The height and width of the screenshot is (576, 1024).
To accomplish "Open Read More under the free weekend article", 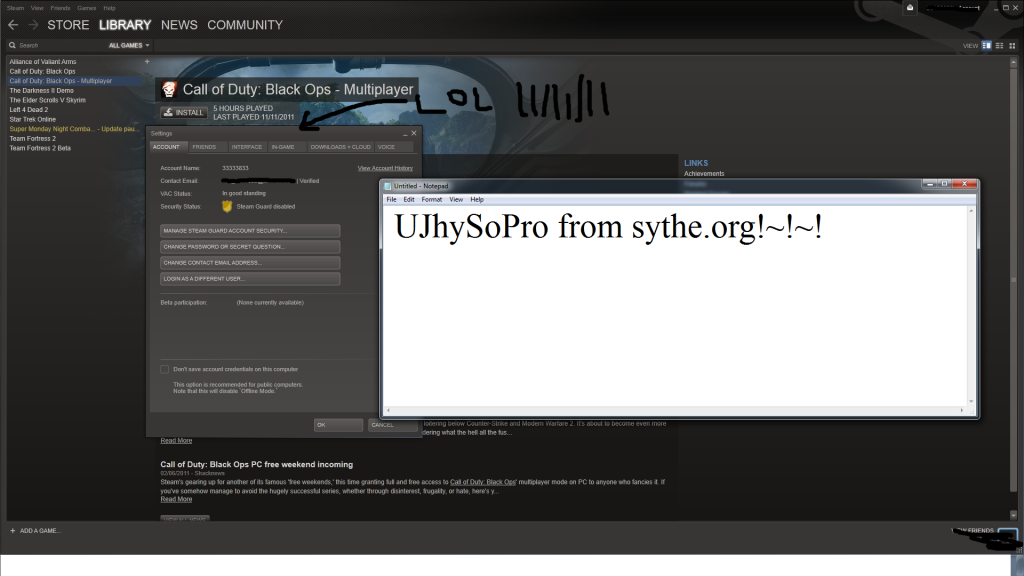I will pyautogui.click(x=176, y=499).
